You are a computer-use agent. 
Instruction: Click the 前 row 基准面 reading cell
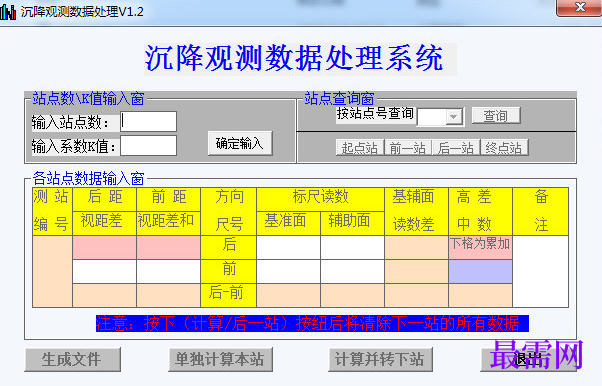(x=288, y=272)
